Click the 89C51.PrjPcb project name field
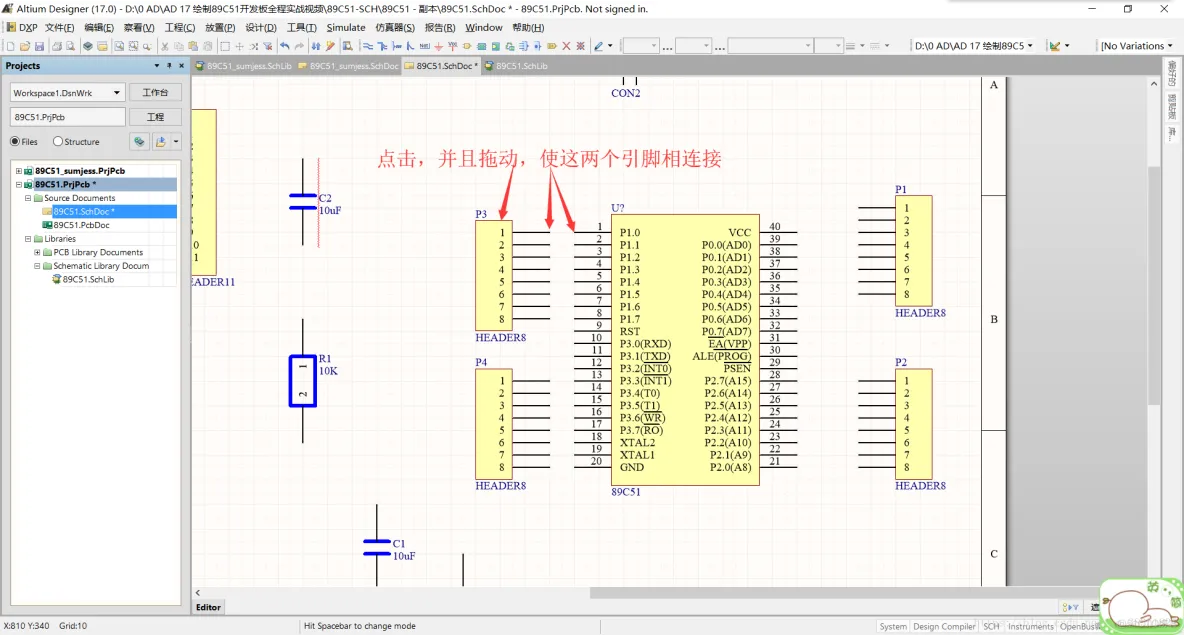 [x=67, y=117]
